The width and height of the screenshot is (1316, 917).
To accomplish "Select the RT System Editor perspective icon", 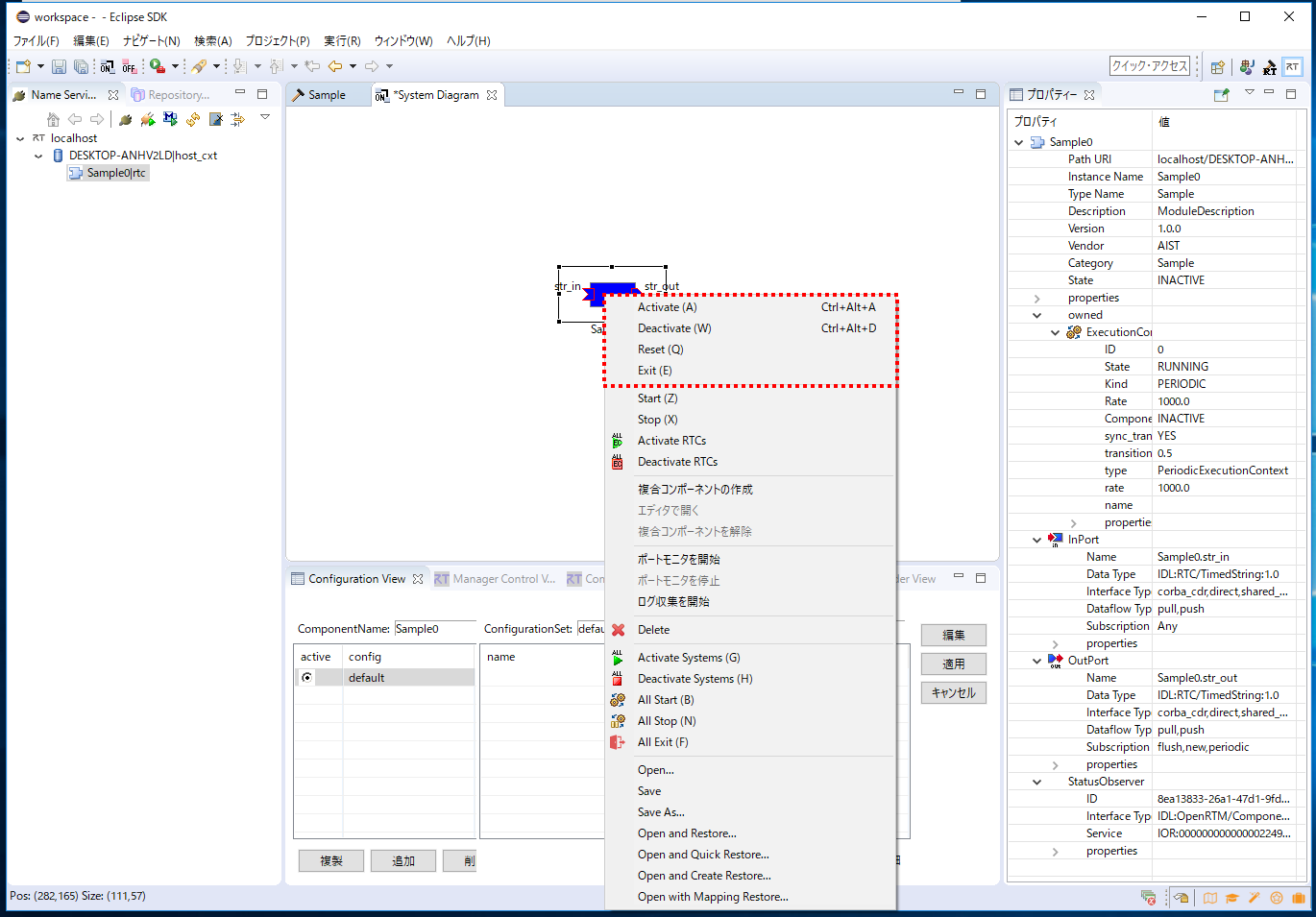I will tap(1293, 67).
